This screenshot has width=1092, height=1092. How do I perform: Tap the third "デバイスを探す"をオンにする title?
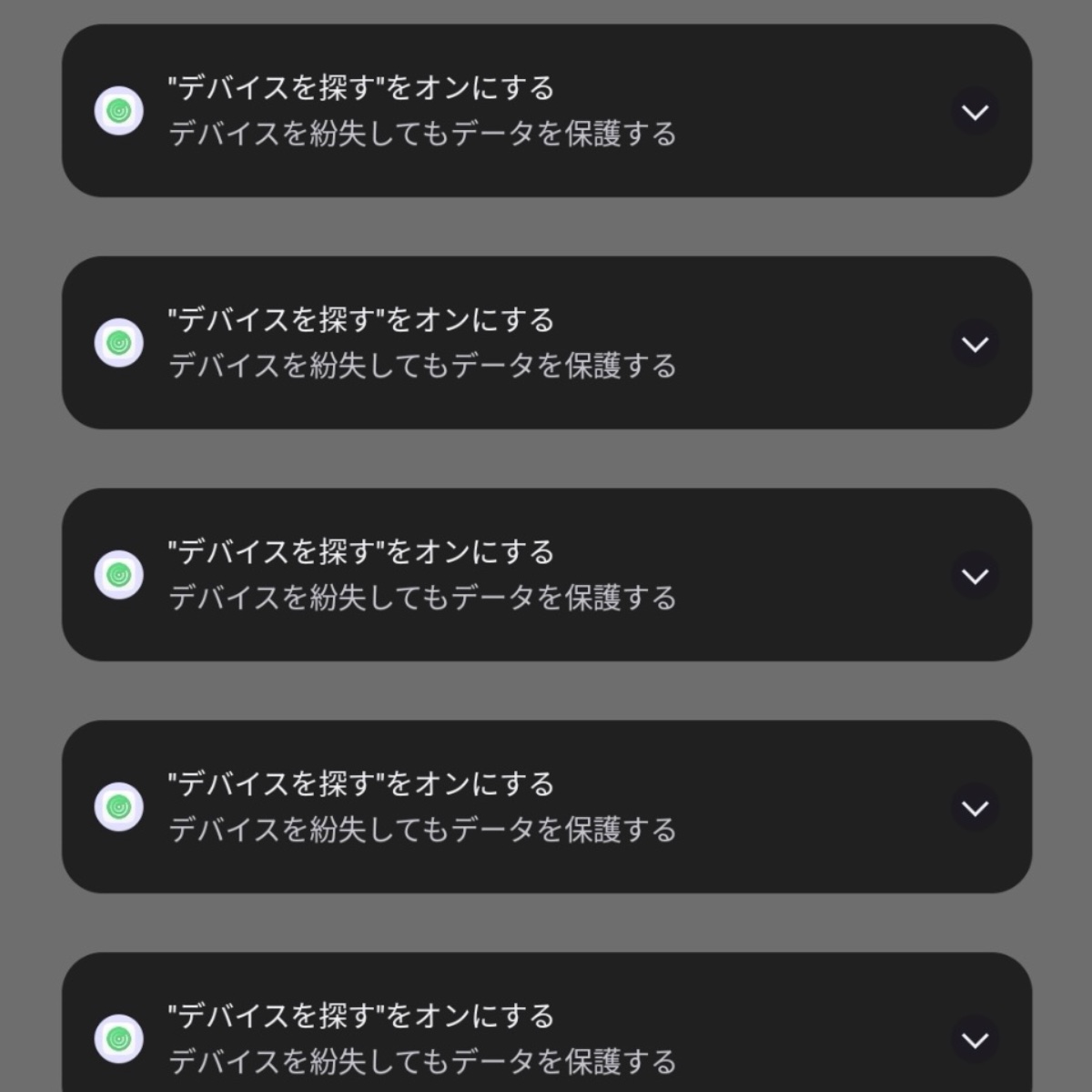[361, 552]
